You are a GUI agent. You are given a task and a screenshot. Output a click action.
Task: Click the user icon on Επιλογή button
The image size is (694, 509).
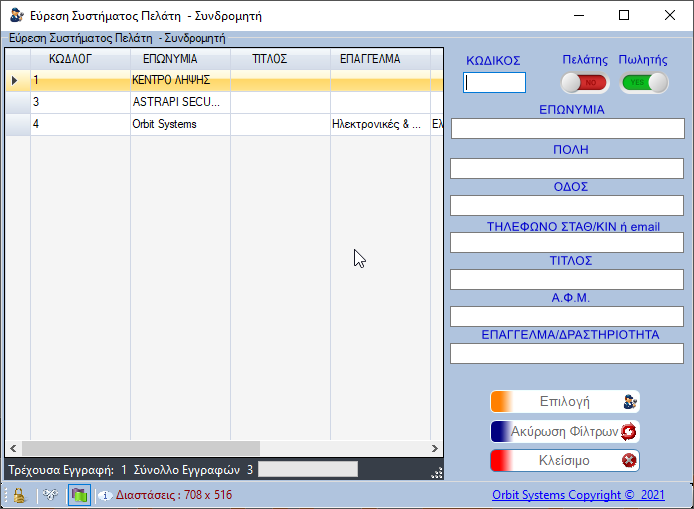point(629,402)
